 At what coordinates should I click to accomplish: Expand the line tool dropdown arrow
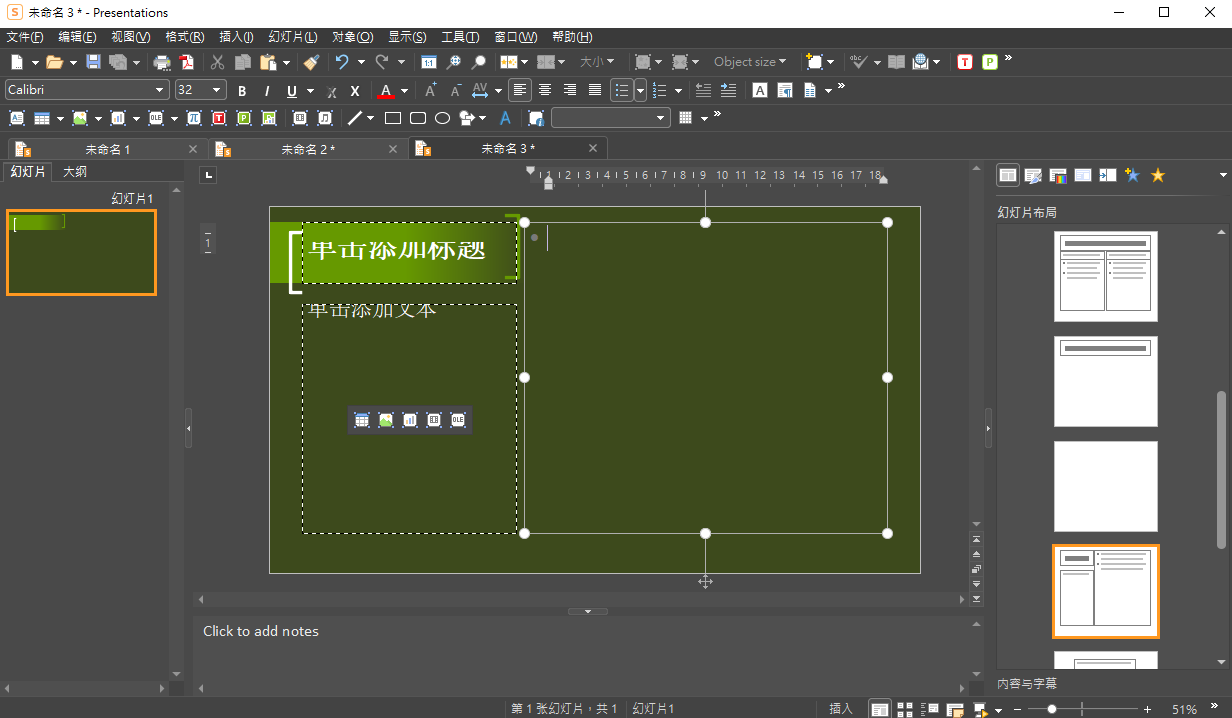tap(370, 118)
